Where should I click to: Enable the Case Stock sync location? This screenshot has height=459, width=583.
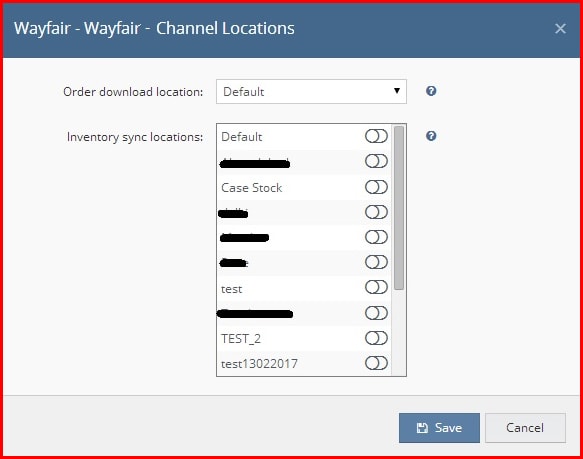click(376, 187)
